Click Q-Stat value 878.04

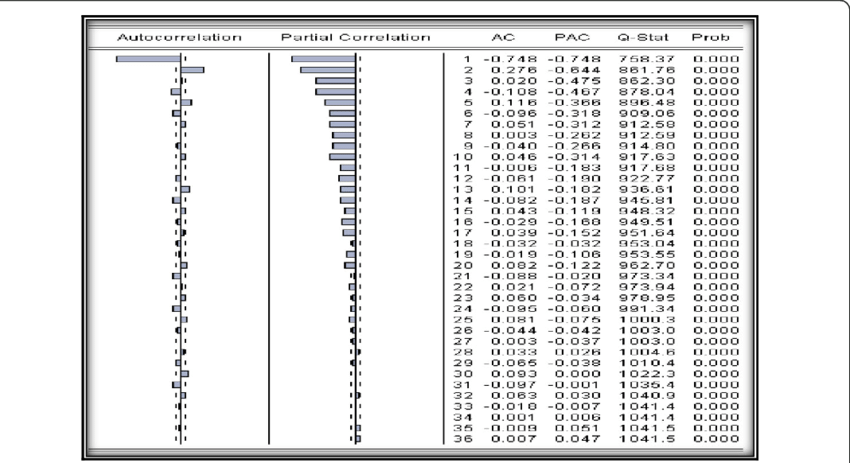click(647, 92)
